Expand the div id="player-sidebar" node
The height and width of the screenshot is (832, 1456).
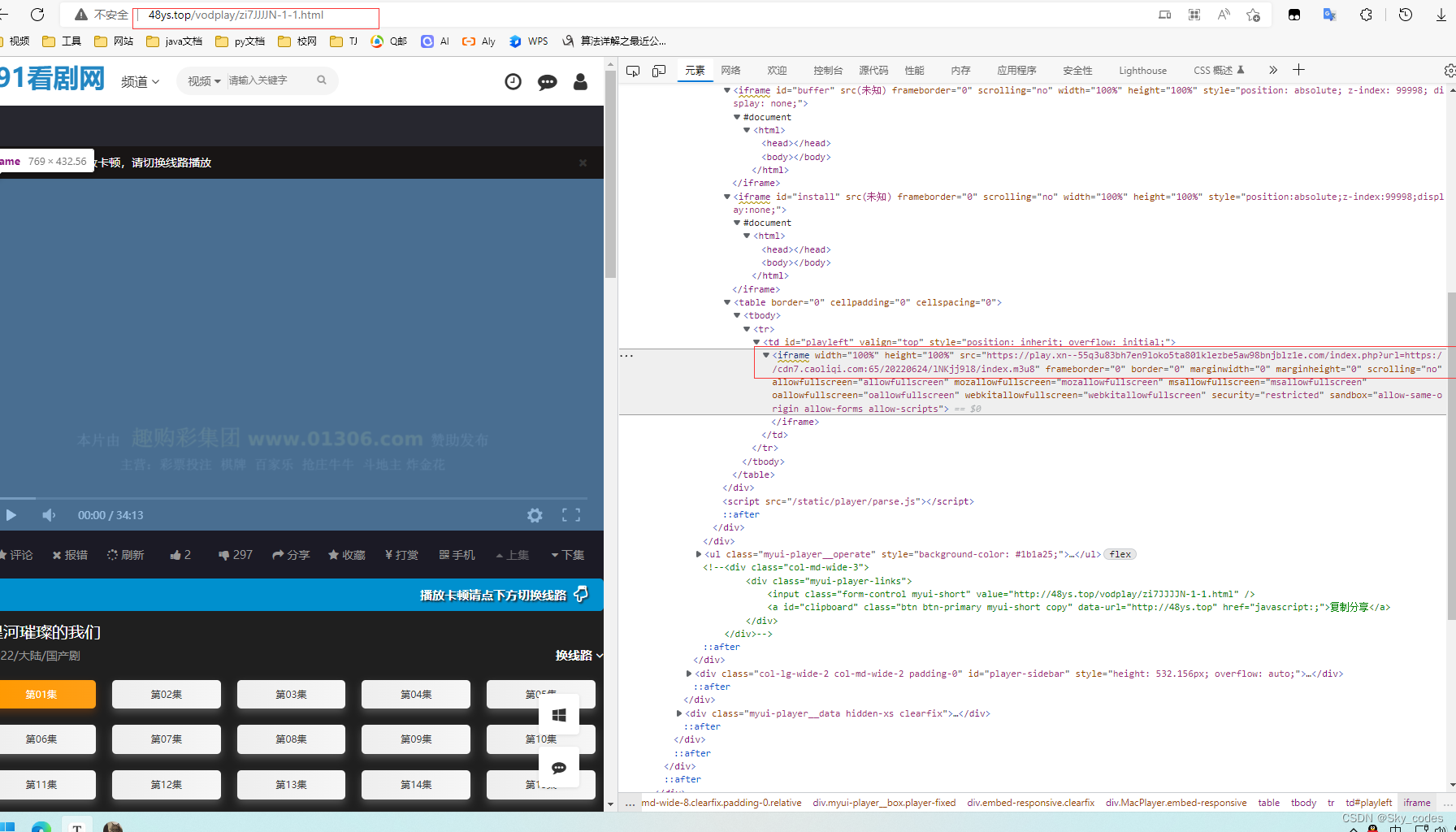point(689,674)
